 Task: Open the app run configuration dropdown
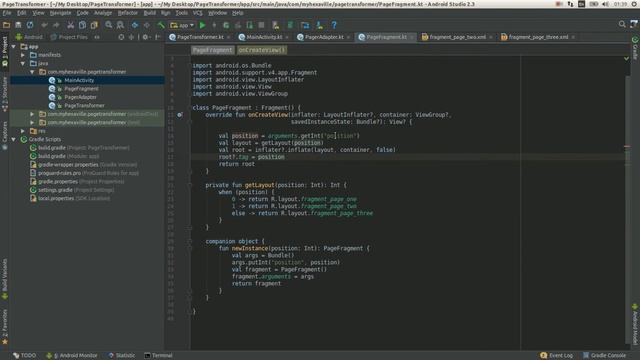[x=182, y=25]
